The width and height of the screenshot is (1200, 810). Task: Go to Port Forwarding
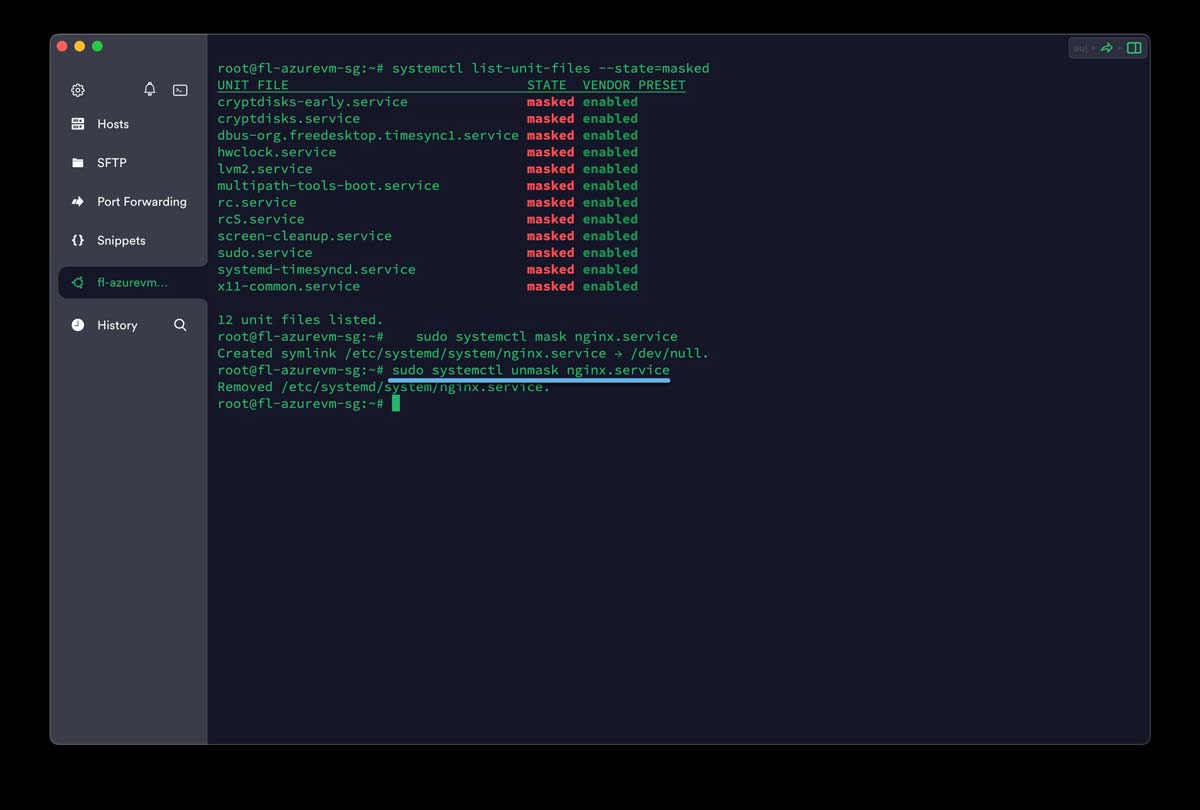[141, 202]
